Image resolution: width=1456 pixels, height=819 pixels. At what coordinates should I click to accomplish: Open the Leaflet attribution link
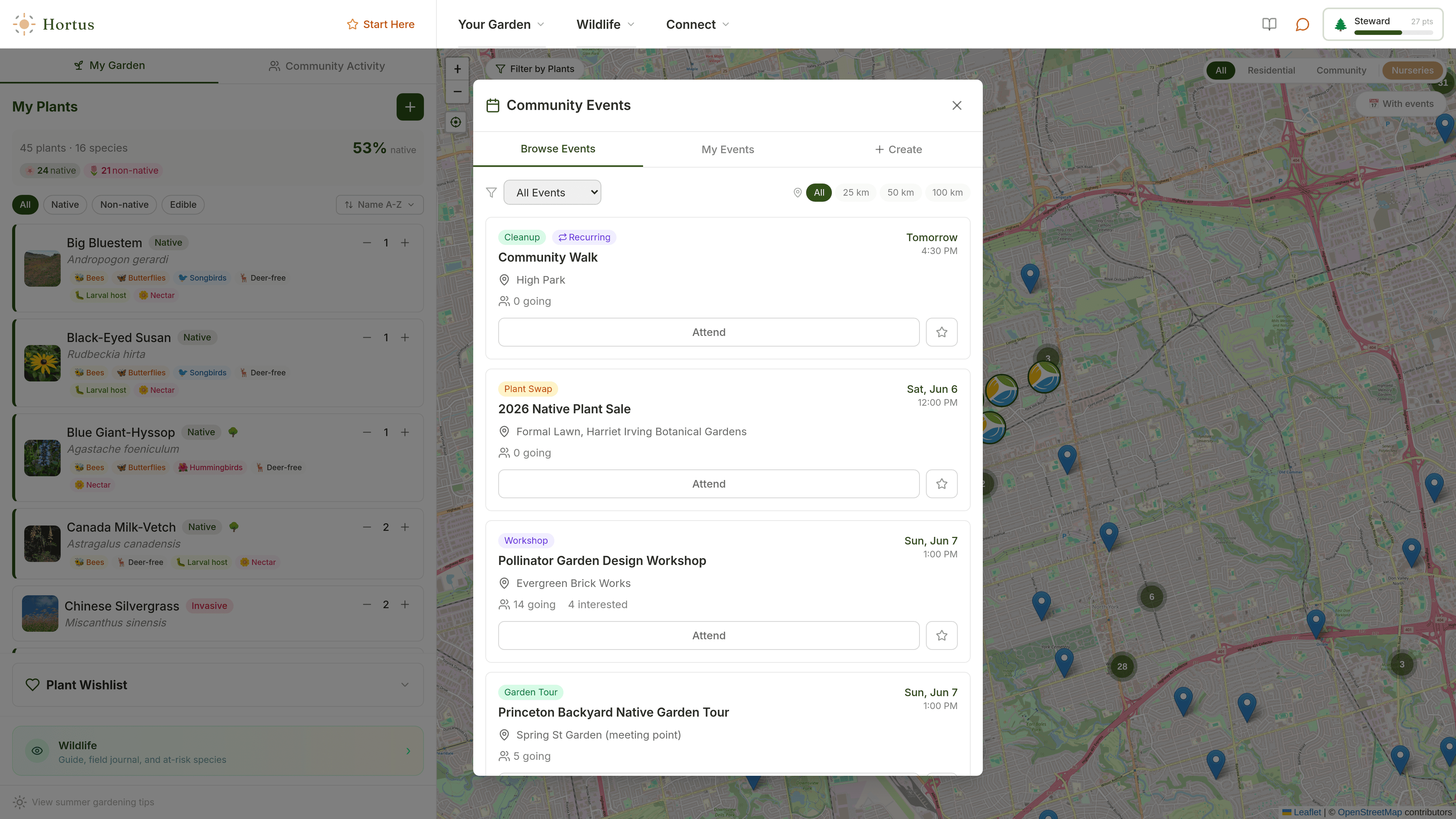(1302, 812)
